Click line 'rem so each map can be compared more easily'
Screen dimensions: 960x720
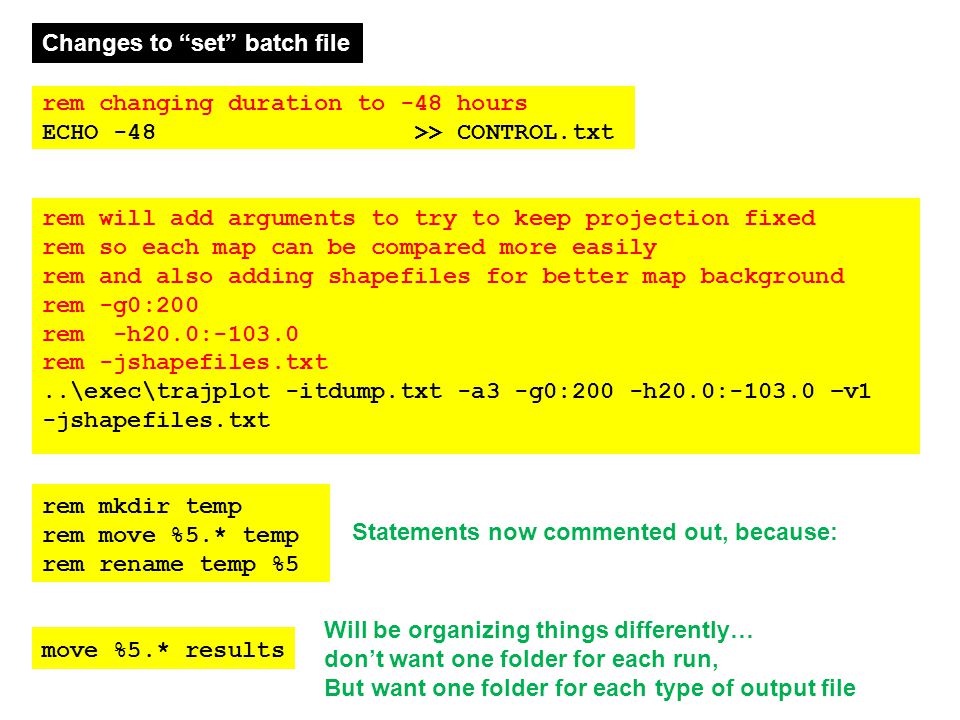350,248
